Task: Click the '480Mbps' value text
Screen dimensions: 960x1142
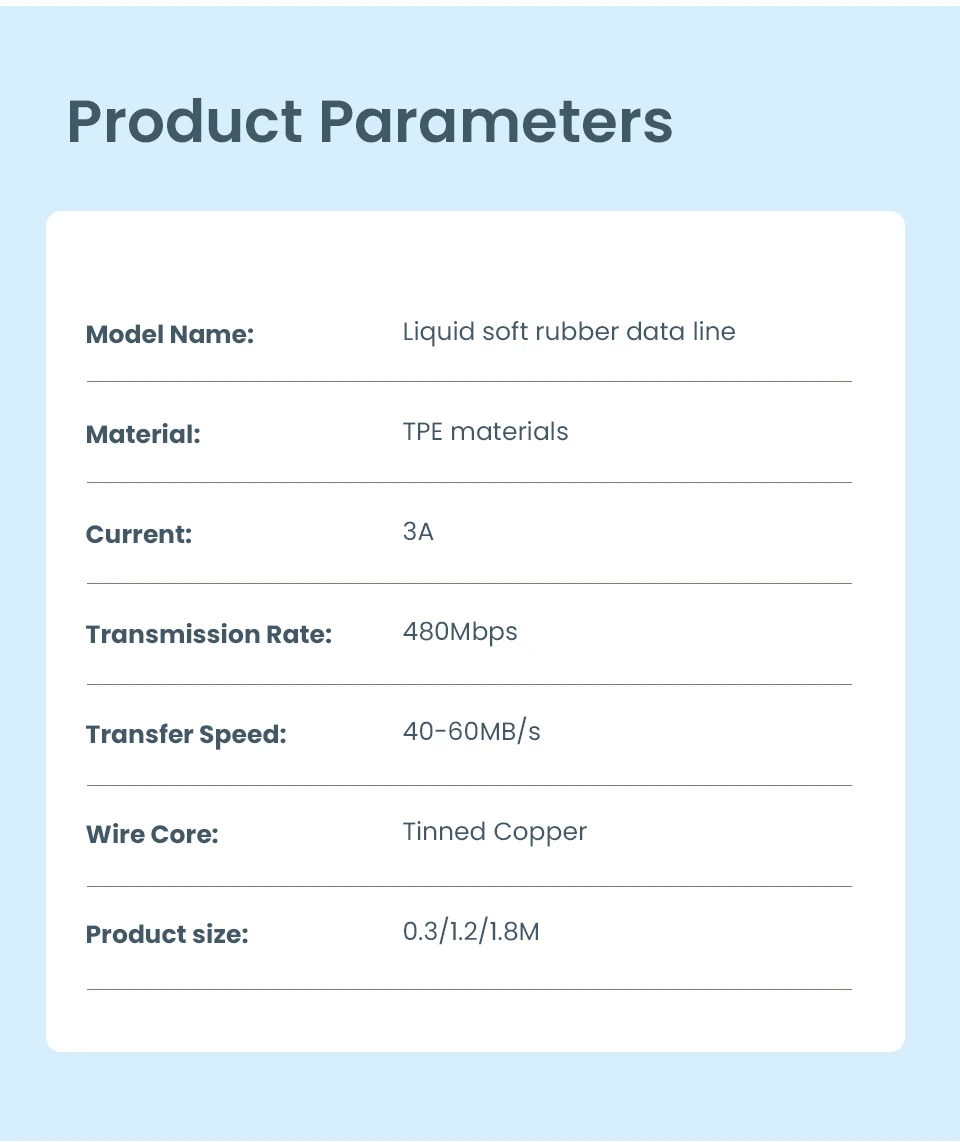Action: coord(460,632)
